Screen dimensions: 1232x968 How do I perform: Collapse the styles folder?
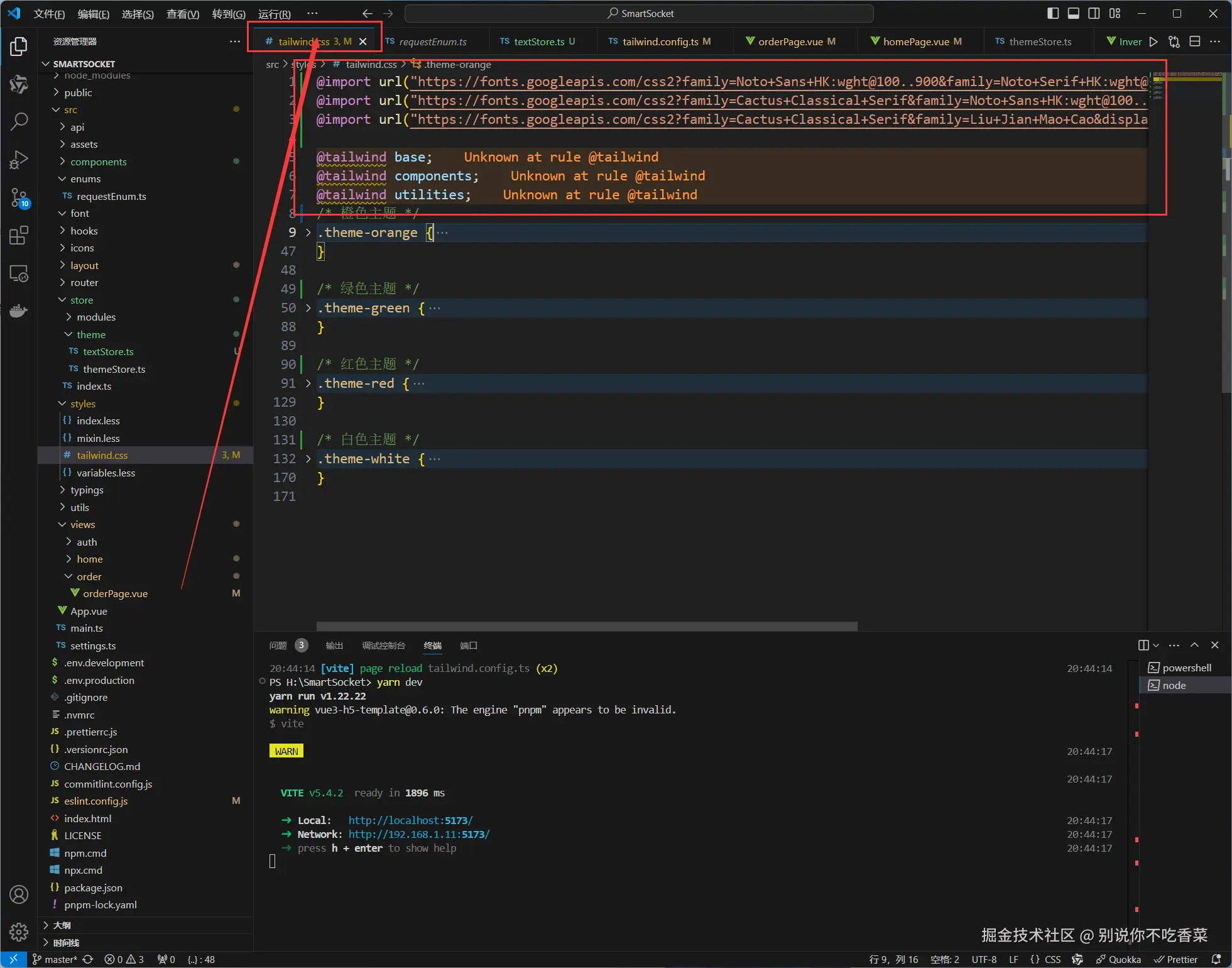pyautogui.click(x=82, y=404)
